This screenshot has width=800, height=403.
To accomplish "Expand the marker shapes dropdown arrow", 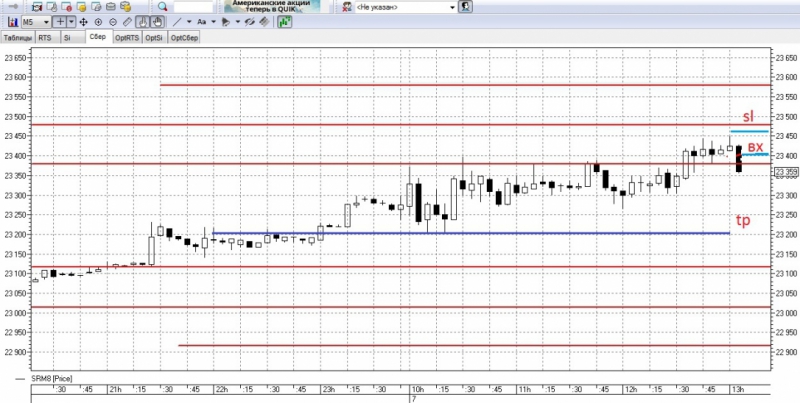I will [238, 22].
